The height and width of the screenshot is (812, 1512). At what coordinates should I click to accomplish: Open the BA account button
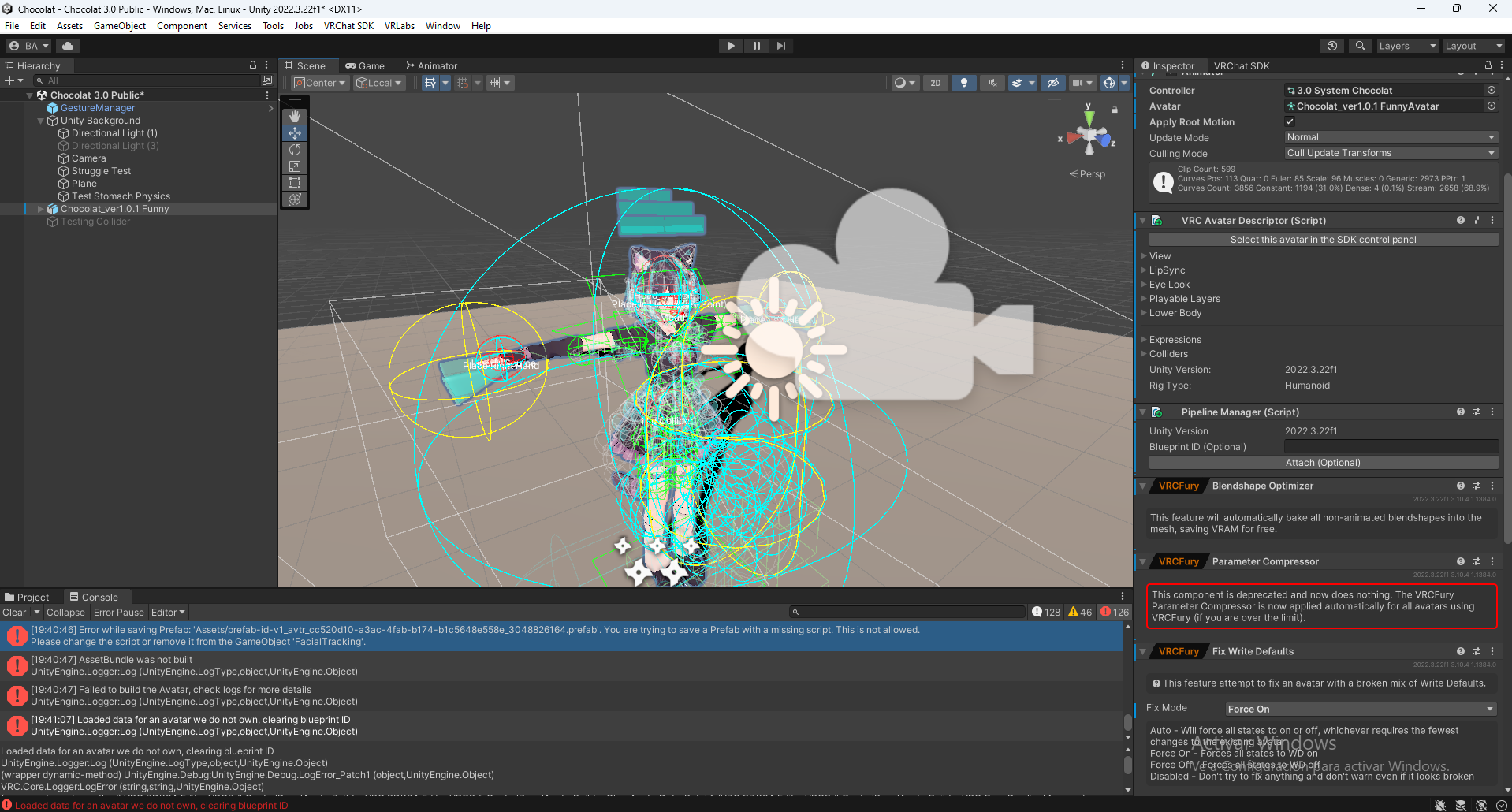(x=28, y=46)
